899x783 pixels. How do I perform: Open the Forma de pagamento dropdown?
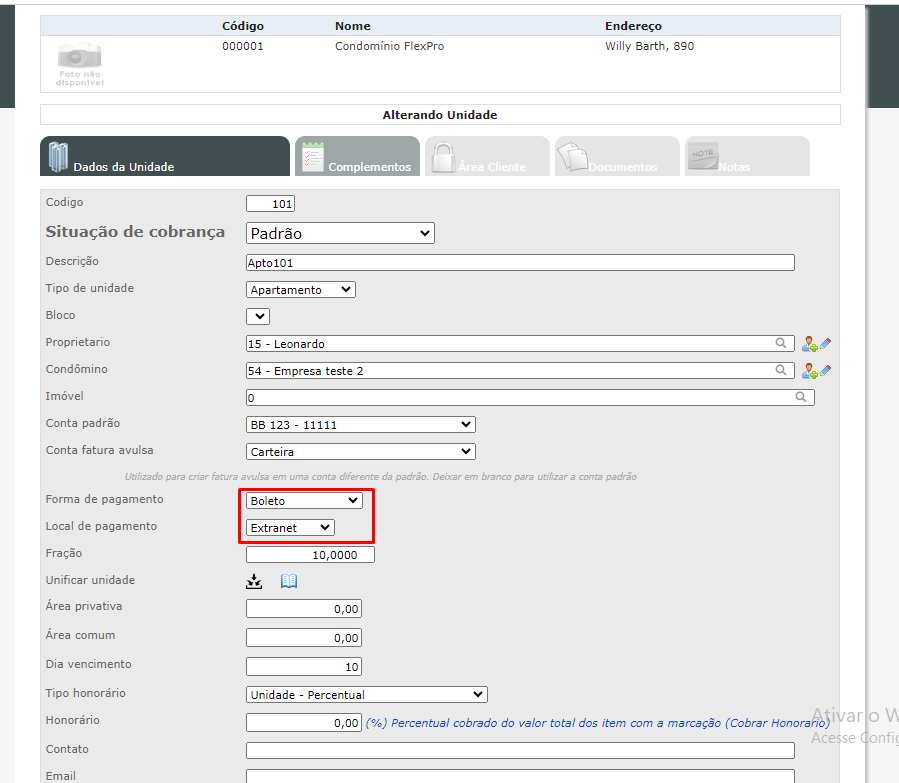304,500
